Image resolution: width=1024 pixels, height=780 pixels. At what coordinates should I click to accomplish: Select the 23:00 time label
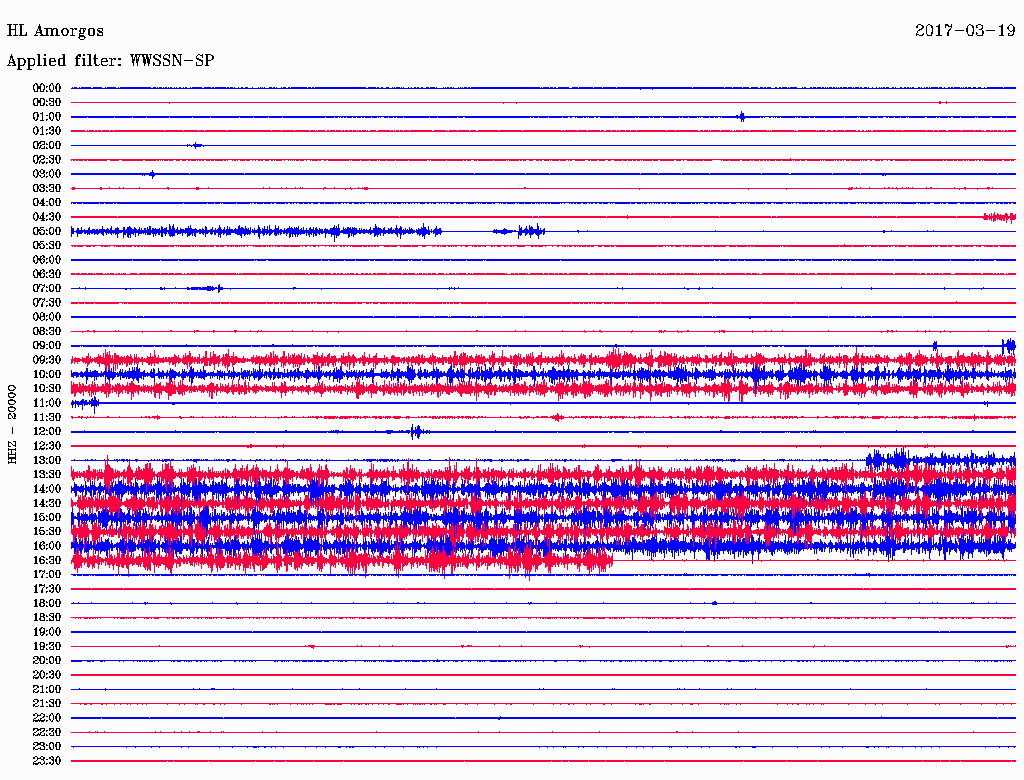pyautogui.click(x=47, y=746)
